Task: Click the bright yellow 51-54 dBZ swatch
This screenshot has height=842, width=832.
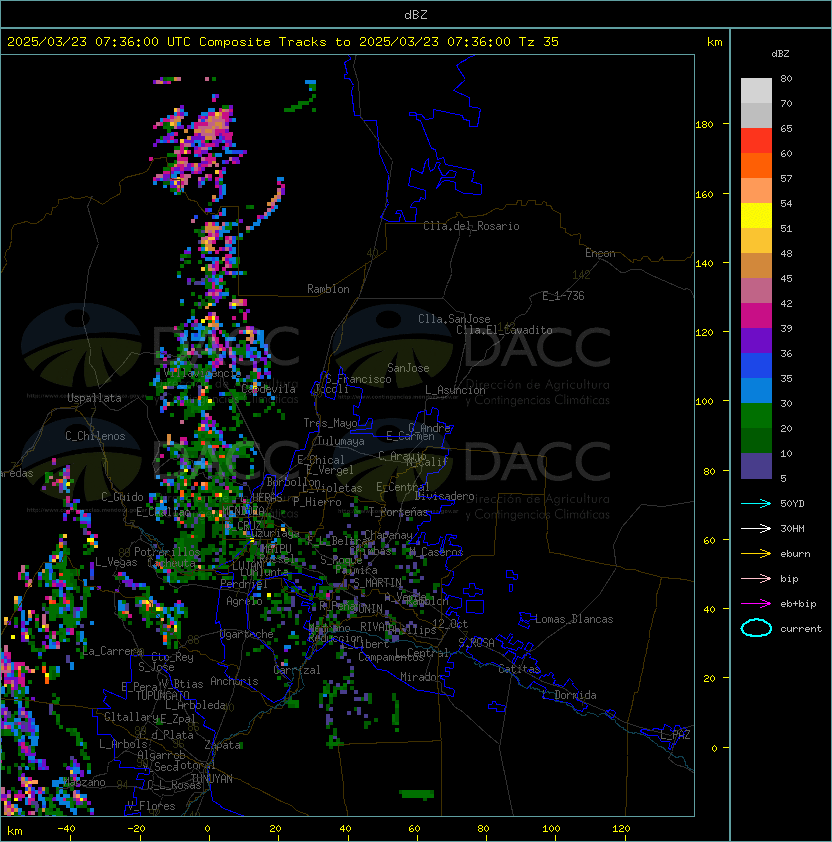Action: 756,216
